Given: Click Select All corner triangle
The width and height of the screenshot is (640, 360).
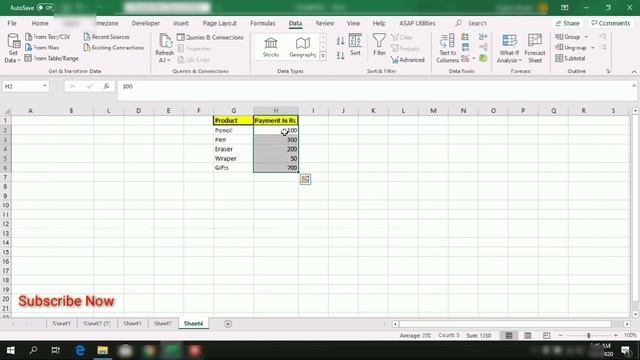Looking at the screenshot, I should (x=7, y=111).
